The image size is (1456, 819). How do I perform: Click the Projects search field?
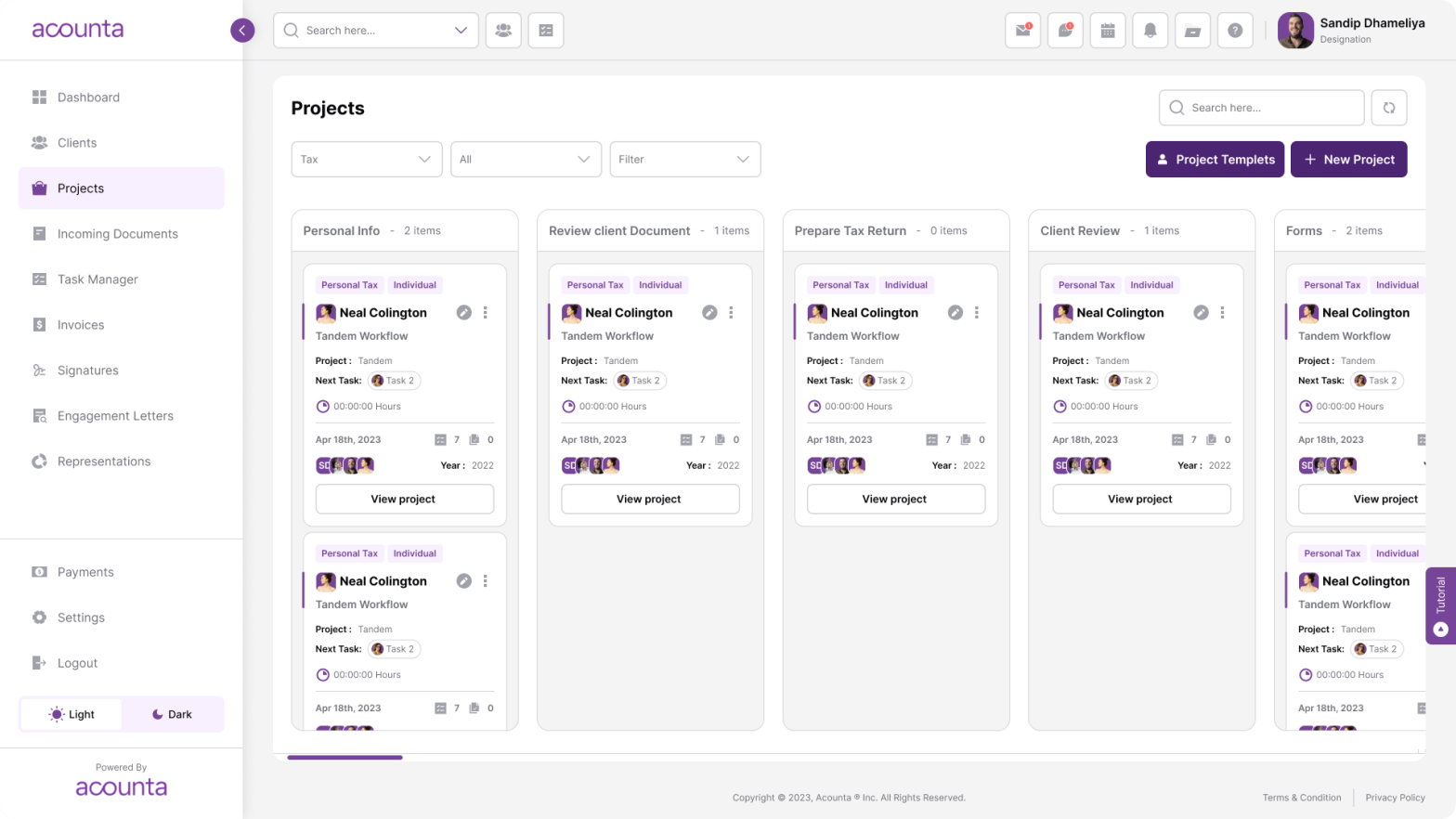[1261, 108]
